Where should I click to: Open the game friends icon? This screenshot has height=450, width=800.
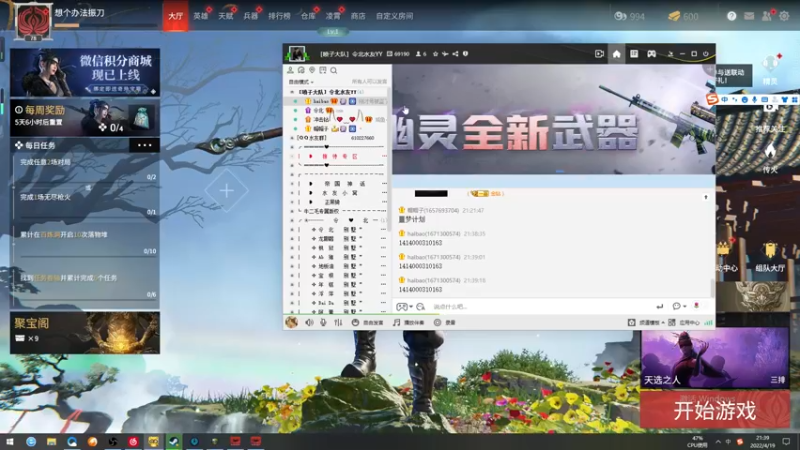(766, 16)
